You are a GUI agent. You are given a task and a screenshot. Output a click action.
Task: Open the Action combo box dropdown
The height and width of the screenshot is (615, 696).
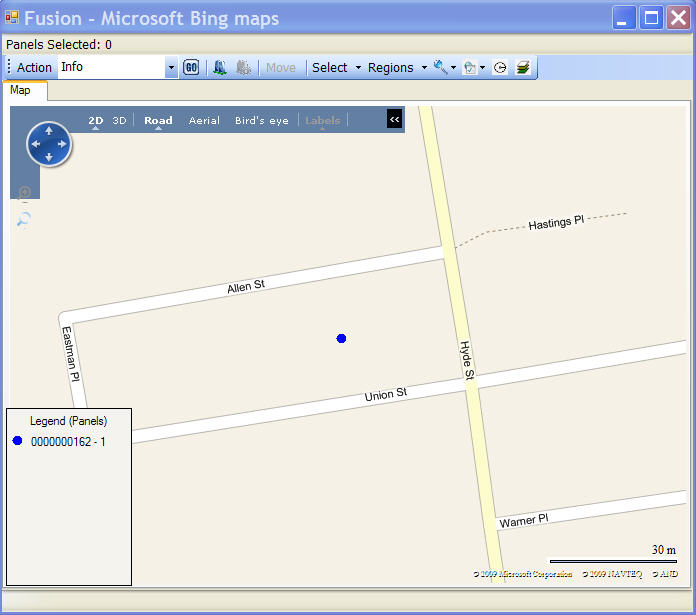171,67
